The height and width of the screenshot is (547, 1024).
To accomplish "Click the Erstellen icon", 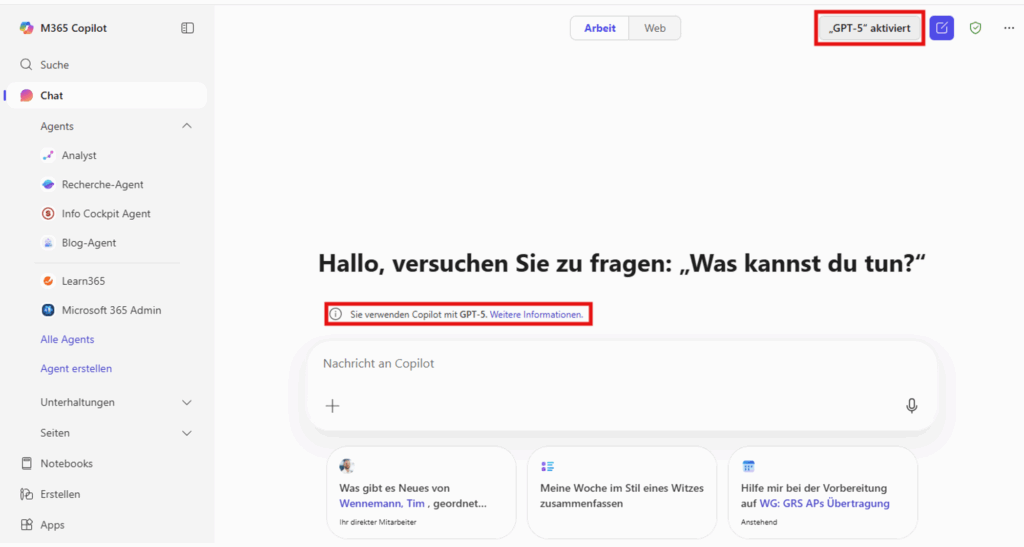I will click(x=26, y=494).
